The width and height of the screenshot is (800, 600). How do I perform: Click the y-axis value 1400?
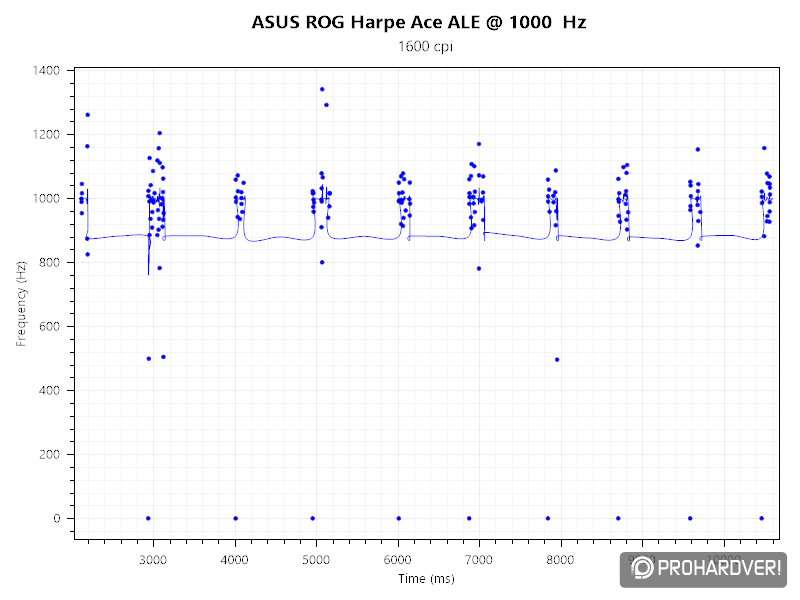[46, 70]
